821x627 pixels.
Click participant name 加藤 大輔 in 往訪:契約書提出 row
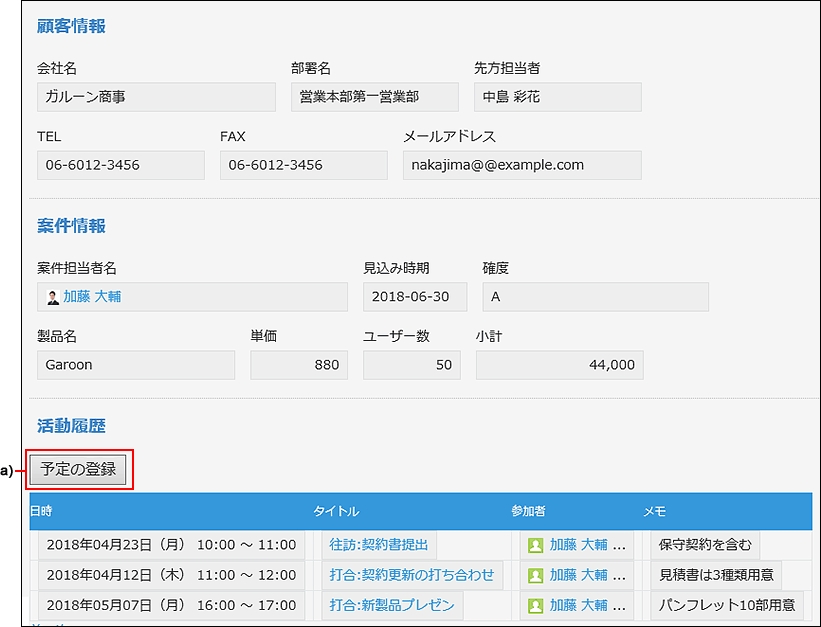pyautogui.click(x=578, y=545)
